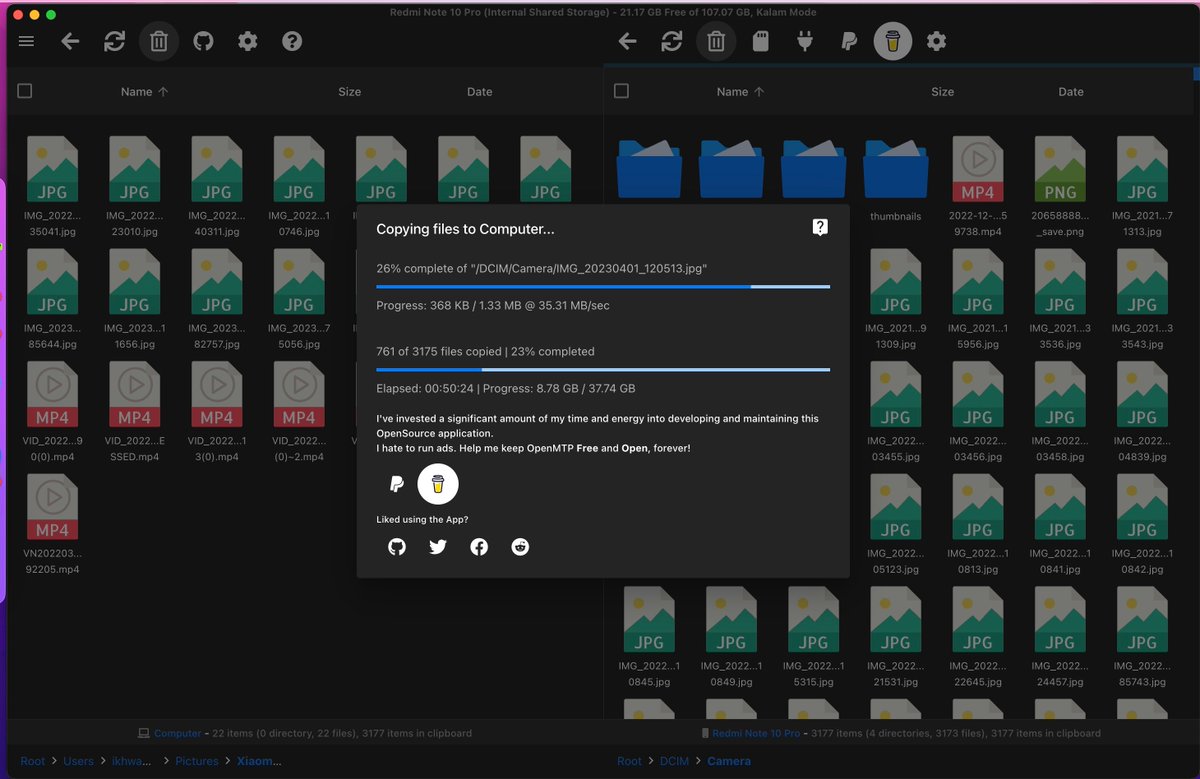Share on Twitter icon in dialog
The height and width of the screenshot is (779, 1200).
point(438,547)
